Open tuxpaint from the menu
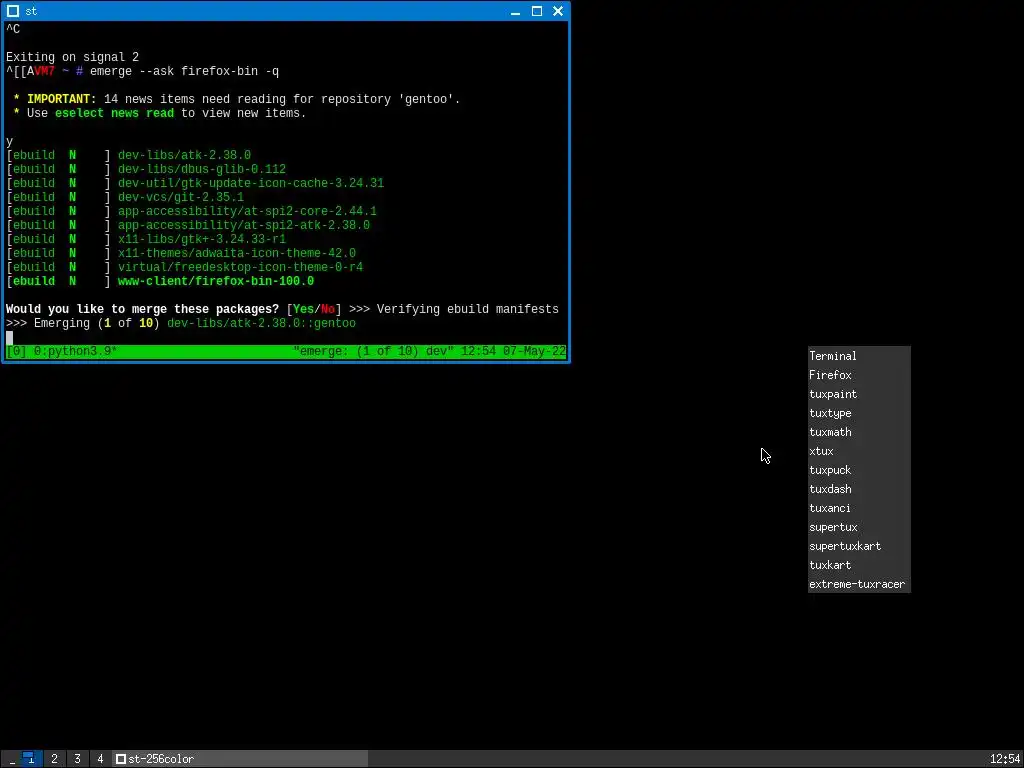1024x768 pixels. [859, 394]
